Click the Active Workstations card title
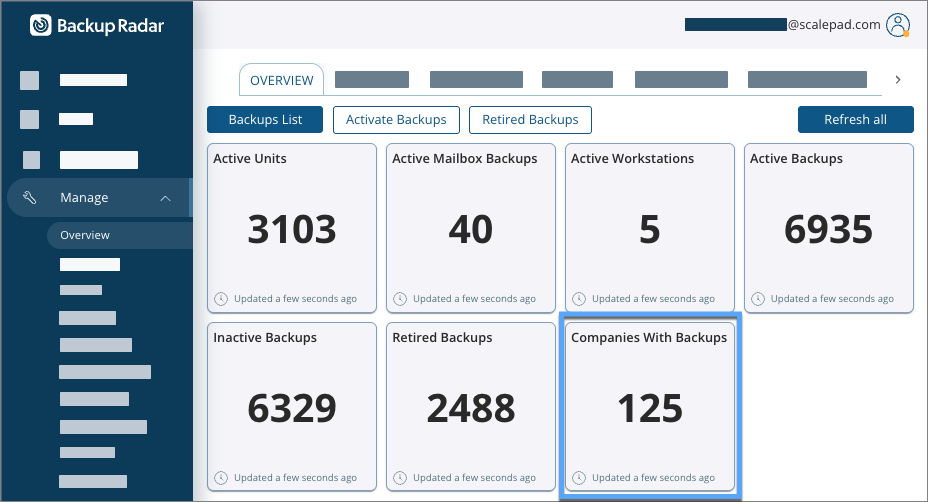Viewport: 928px width, 502px height. tap(632, 159)
